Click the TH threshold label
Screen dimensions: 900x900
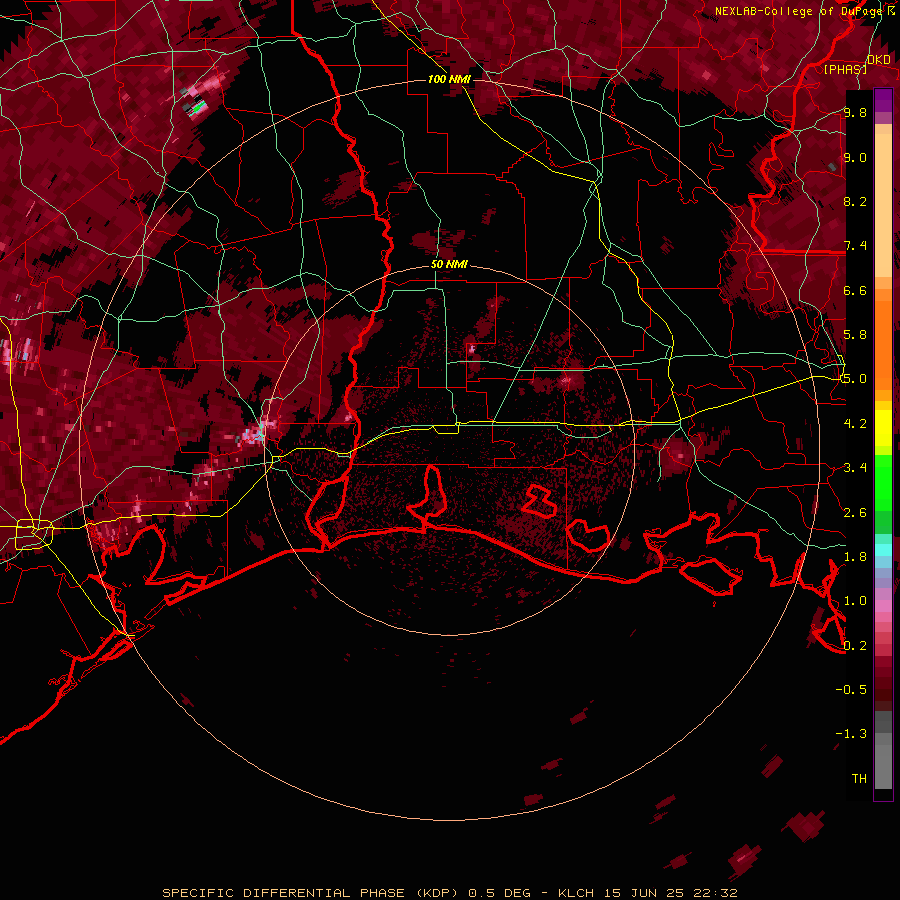(x=859, y=779)
